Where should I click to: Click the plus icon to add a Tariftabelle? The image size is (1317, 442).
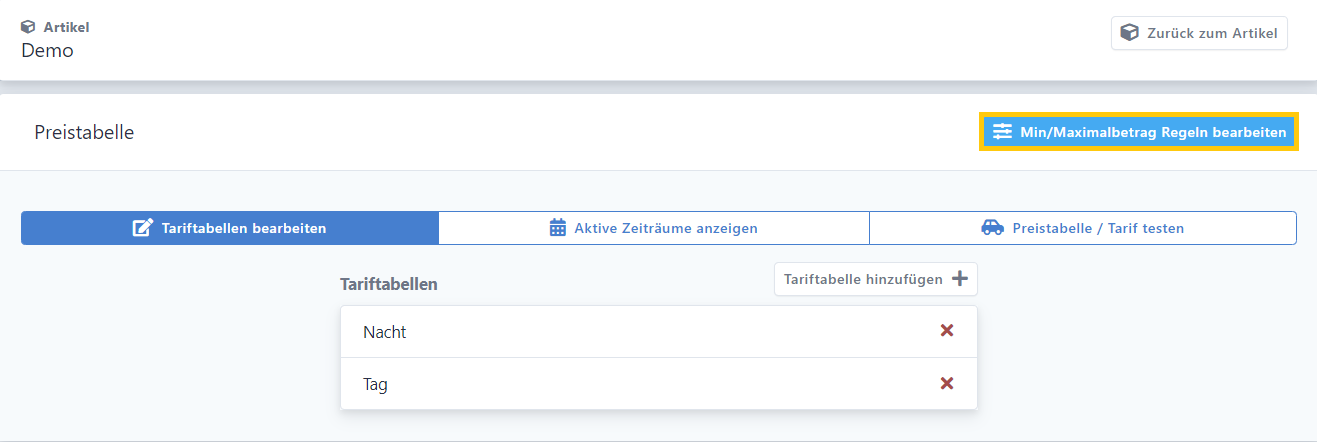[959, 279]
